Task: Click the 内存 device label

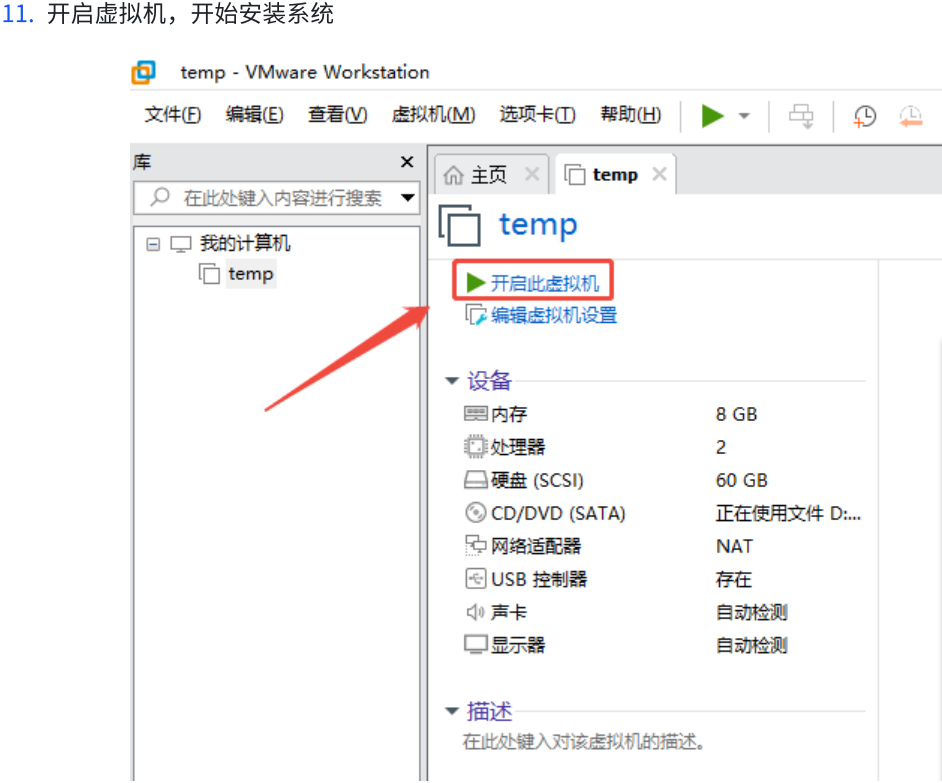Action: click(x=509, y=414)
